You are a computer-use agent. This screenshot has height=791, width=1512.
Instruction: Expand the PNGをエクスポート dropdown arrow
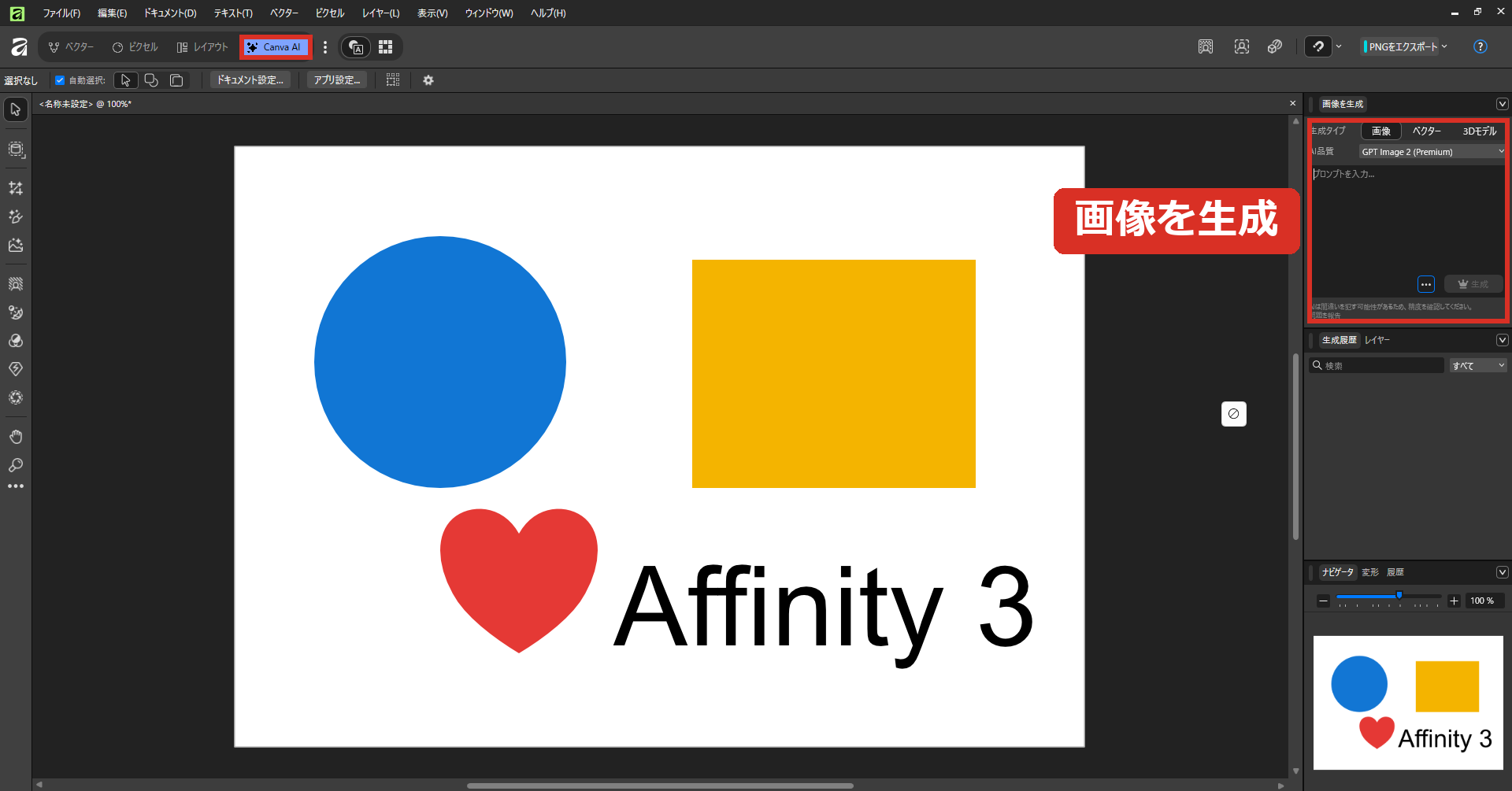(x=1444, y=46)
